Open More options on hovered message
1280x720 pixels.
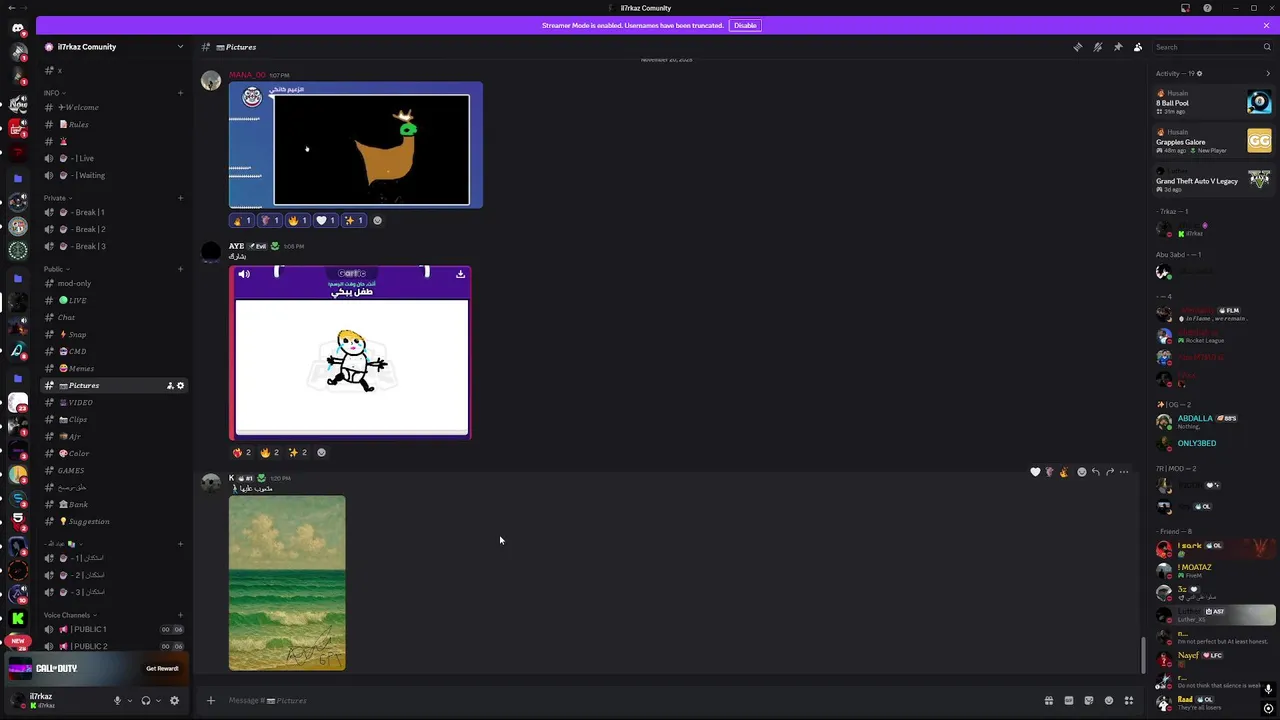coord(1124,472)
